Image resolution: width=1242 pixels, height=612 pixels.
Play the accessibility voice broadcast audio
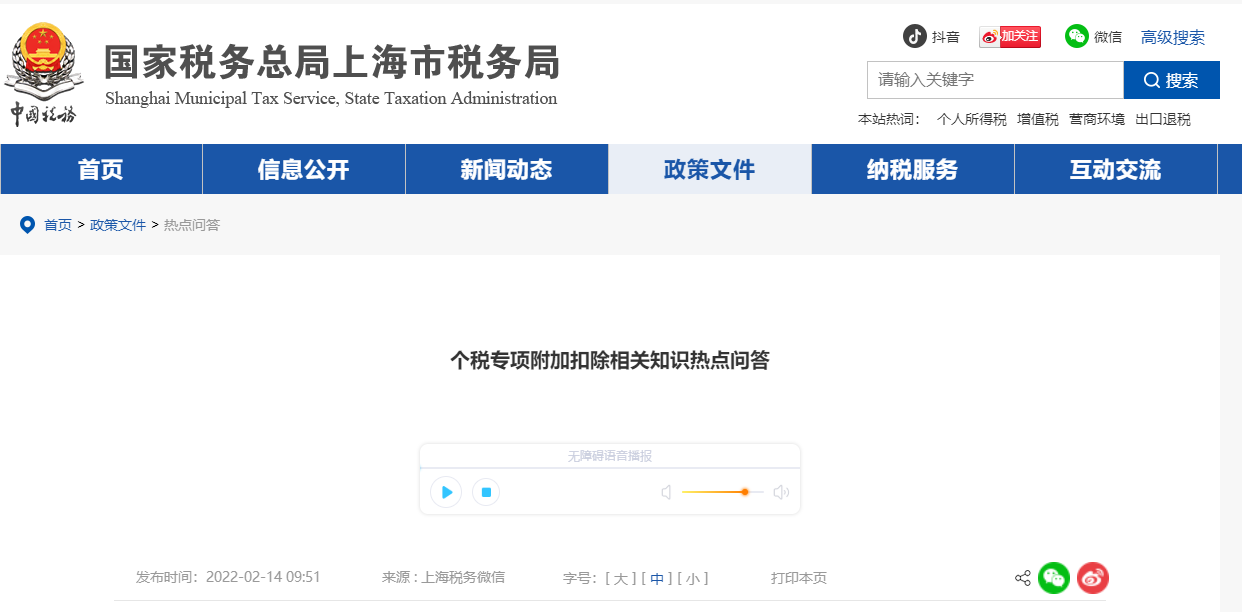[445, 492]
